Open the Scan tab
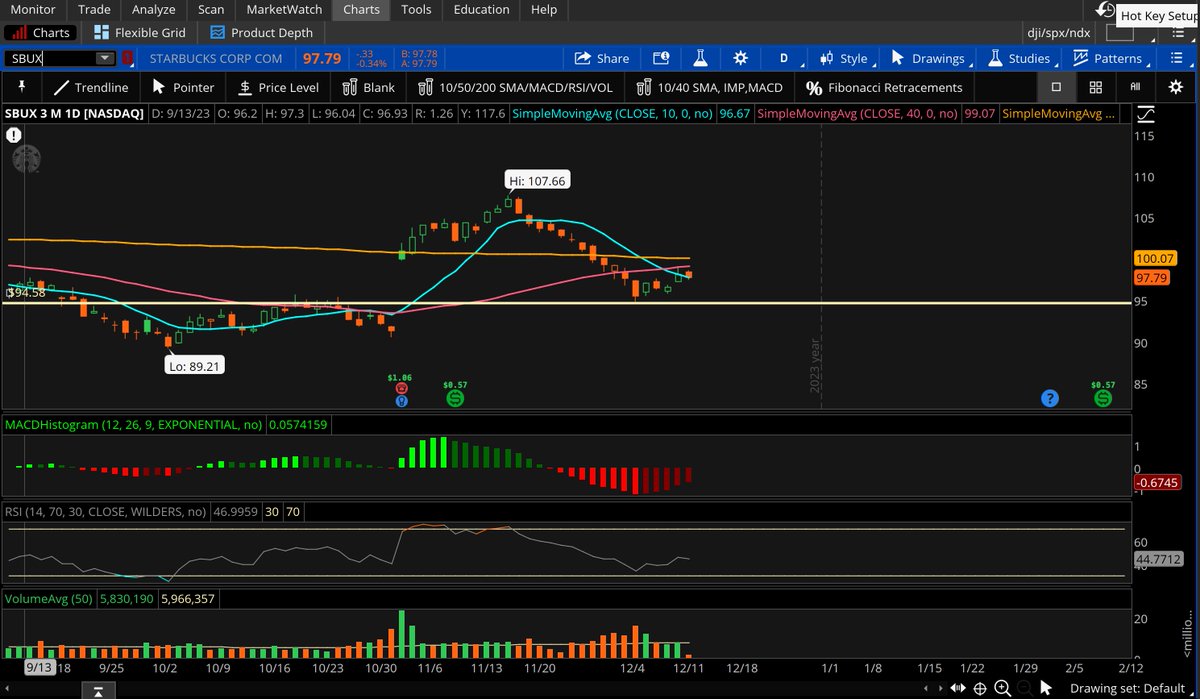Screen dimensions: 1200x699 coord(211,9)
